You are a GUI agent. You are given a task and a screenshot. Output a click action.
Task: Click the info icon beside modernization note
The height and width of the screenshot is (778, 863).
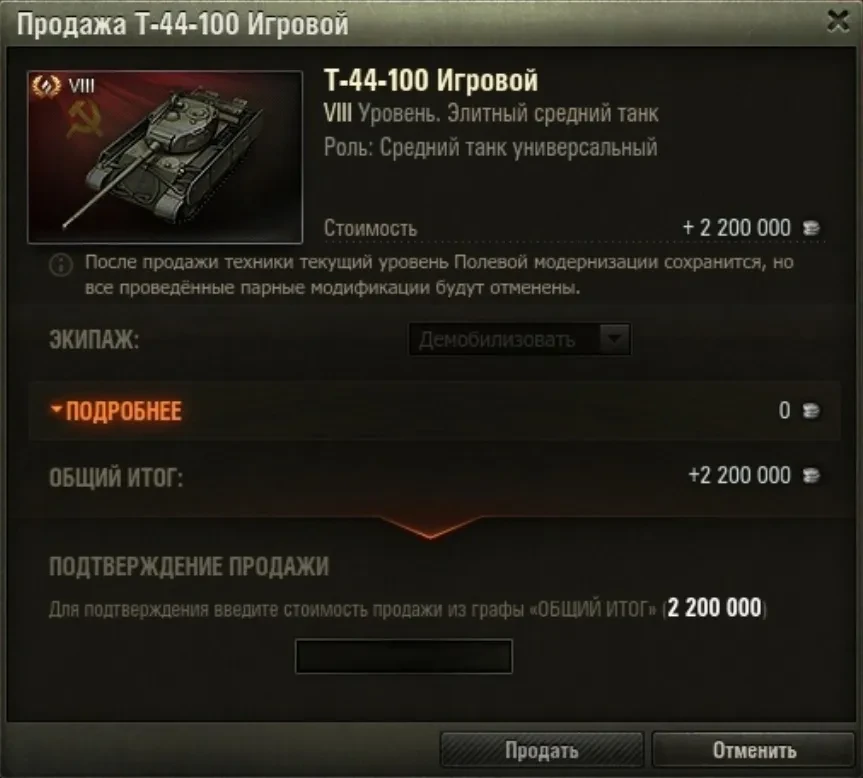(61, 265)
